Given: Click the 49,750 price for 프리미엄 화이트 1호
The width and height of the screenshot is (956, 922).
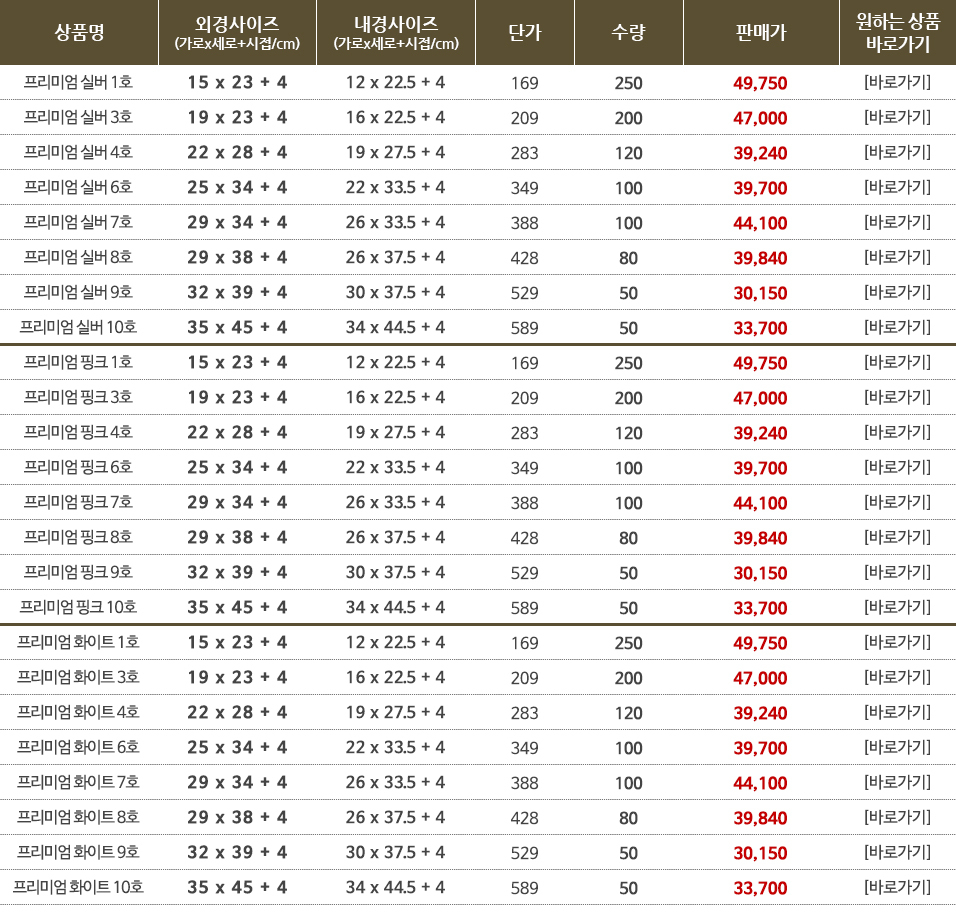Looking at the screenshot, I should tap(760, 643).
